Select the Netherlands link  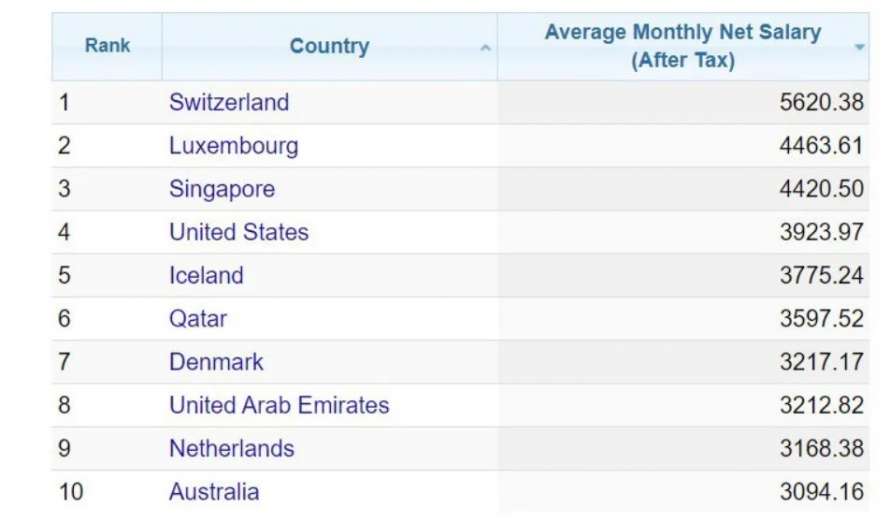coord(231,448)
